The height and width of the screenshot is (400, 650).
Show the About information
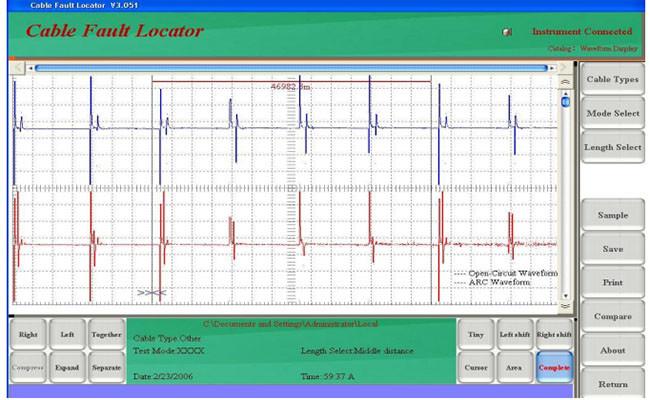click(x=612, y=351)
